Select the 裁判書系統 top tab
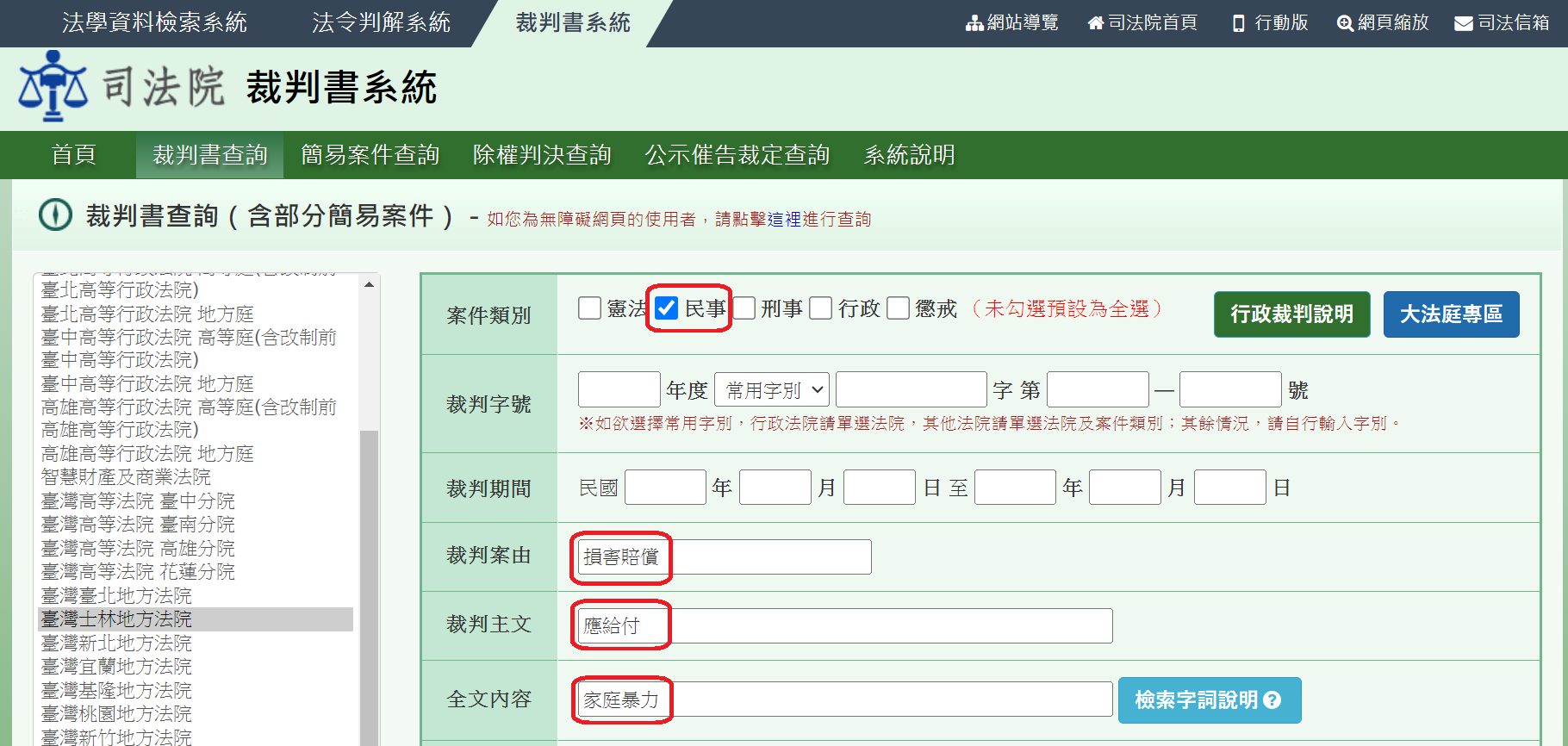The width and height of the screenshot is (1568, 746). click(573, 23)
